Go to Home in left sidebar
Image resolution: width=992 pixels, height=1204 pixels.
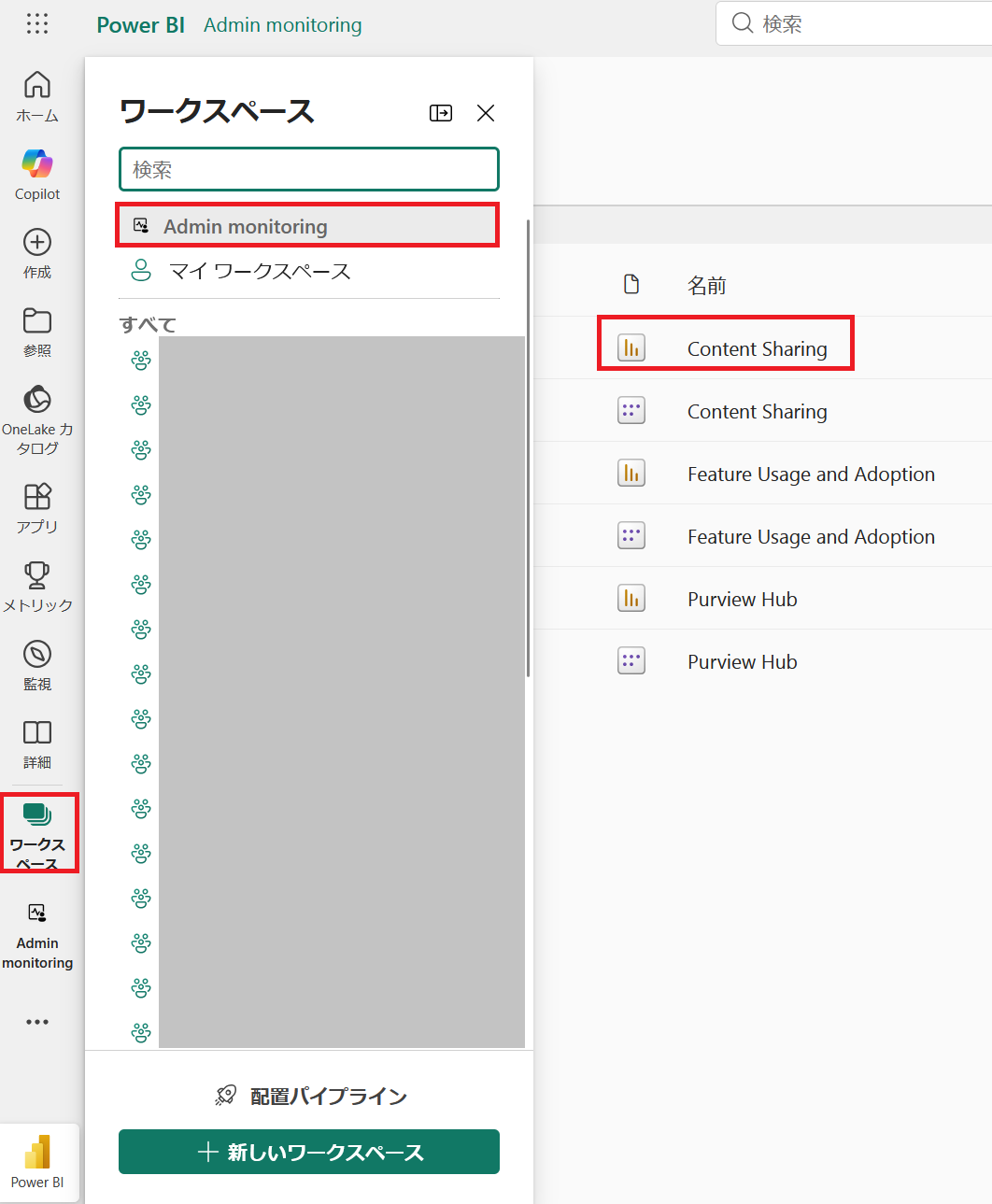(x=37, y=96)
